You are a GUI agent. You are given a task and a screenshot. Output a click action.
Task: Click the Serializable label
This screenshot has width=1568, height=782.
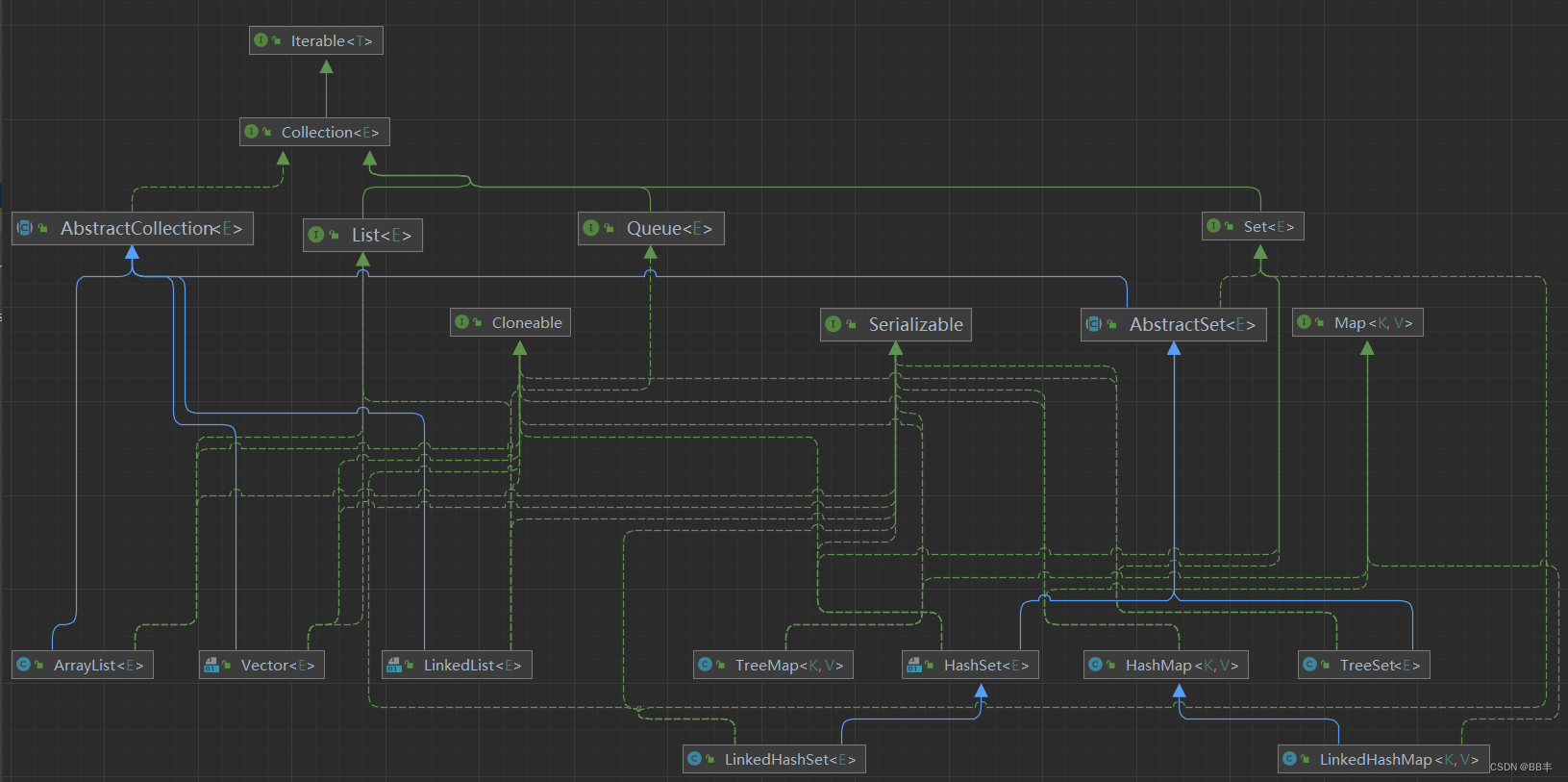(915, 324)
